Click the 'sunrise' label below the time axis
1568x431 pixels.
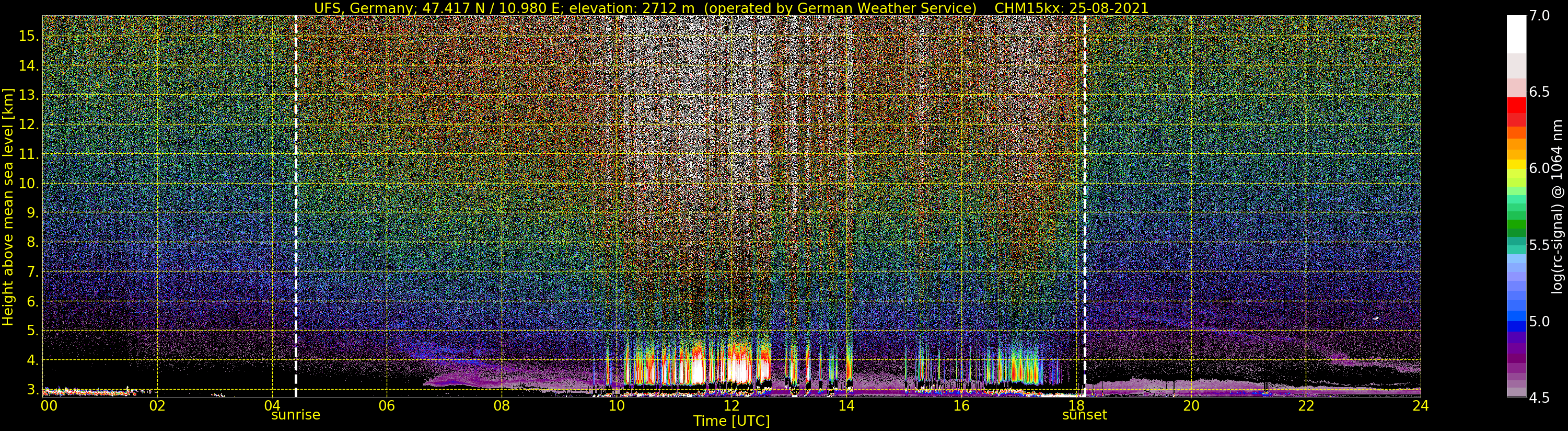[x=296, y=415]
